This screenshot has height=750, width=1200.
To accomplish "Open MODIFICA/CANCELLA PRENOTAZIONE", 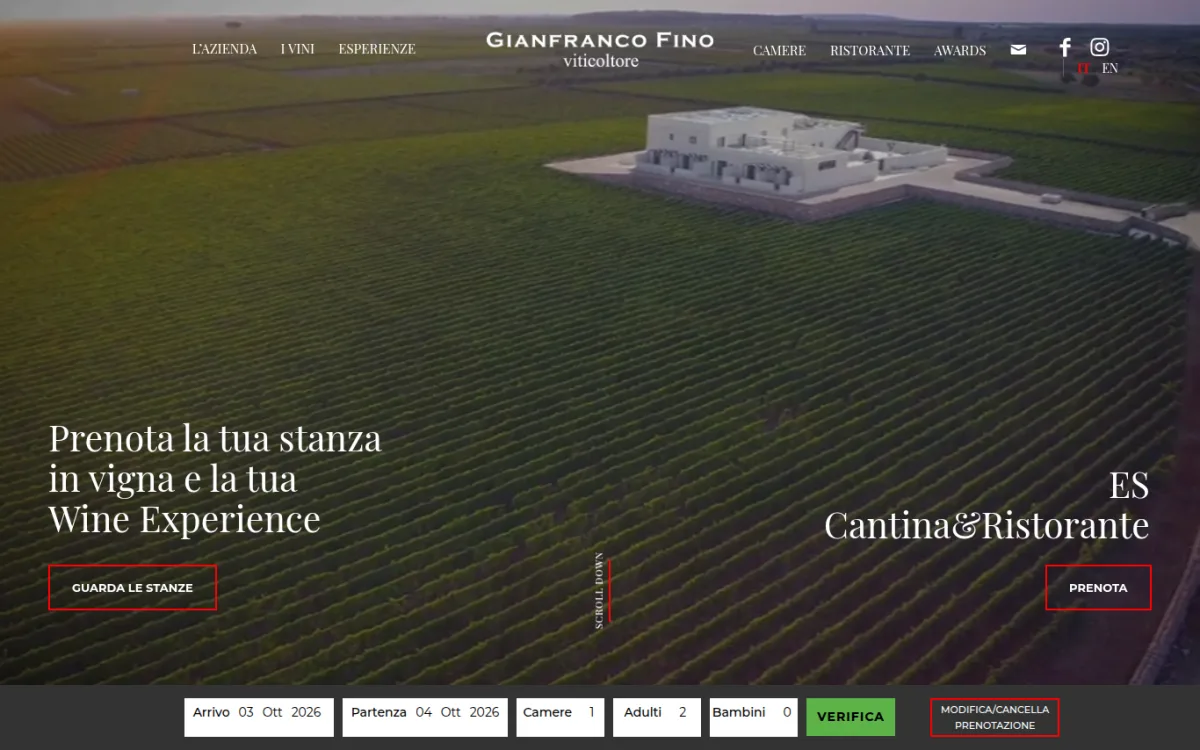I will 995,717.
